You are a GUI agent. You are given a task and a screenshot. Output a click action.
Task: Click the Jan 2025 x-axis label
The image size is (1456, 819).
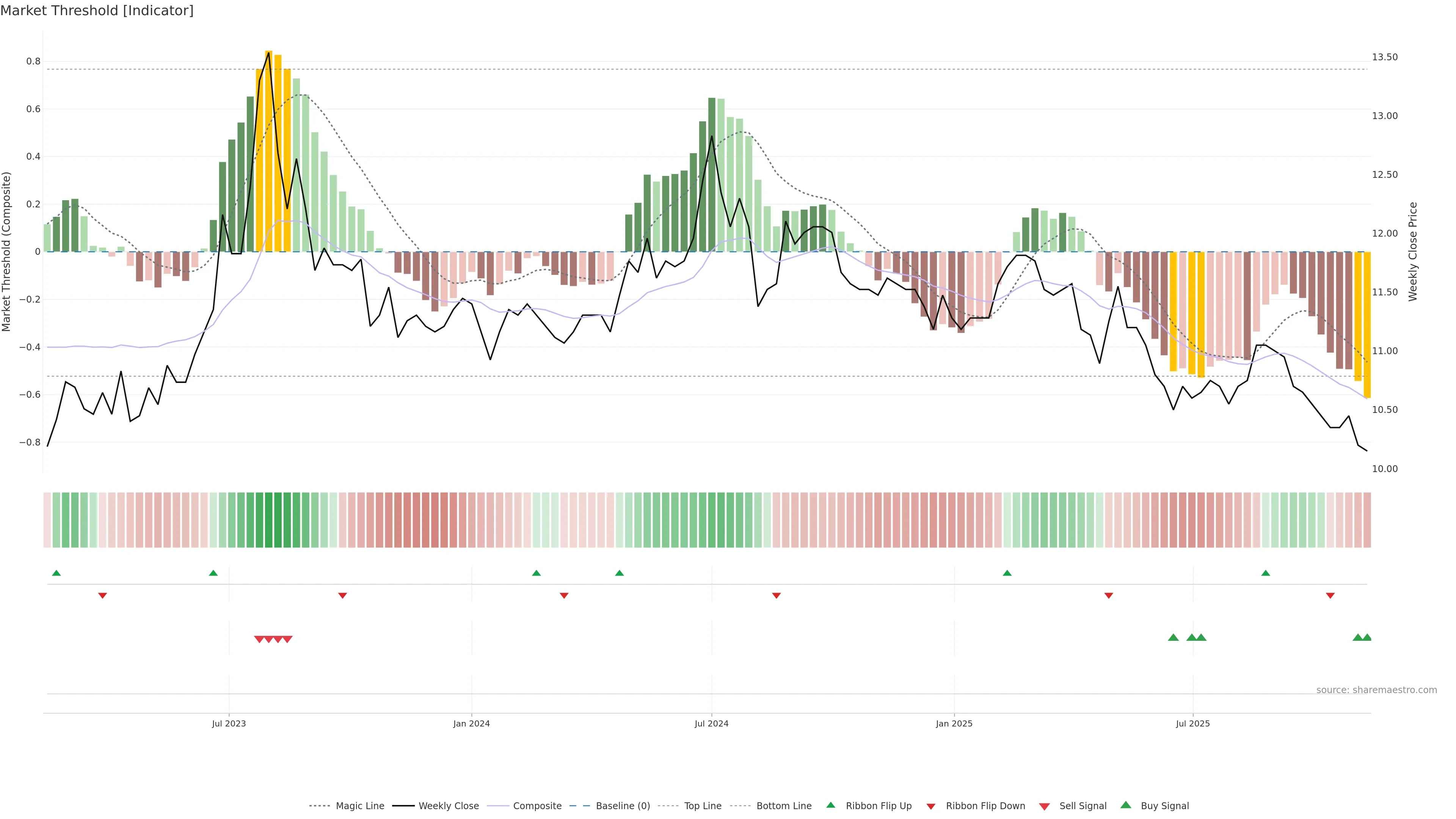(x=954, y=723)
